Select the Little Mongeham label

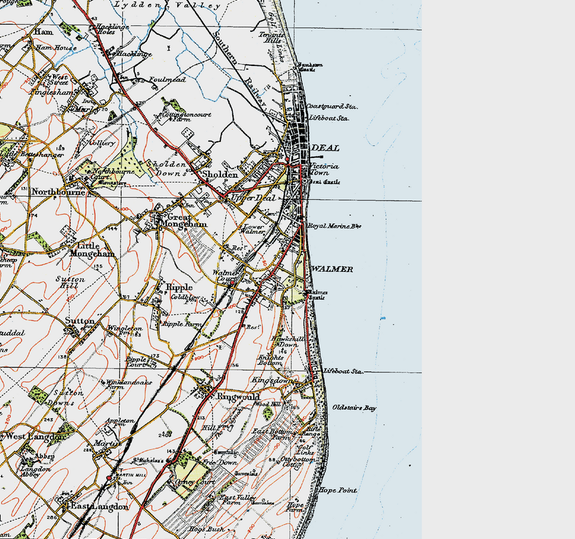click(92, 250)
